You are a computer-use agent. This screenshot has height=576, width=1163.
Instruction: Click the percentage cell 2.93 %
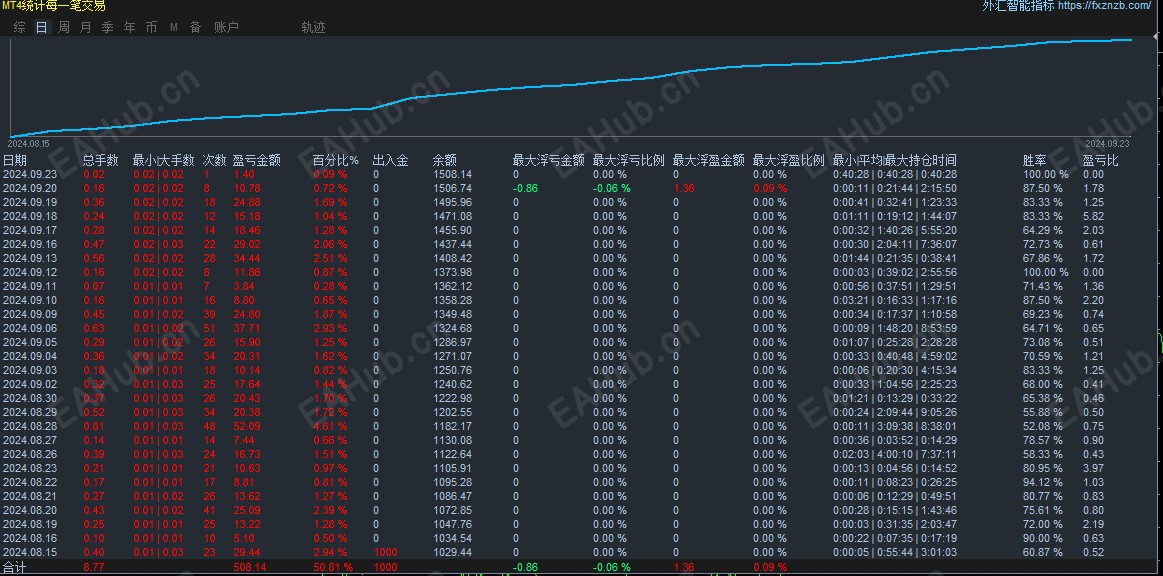coord(329,328)
